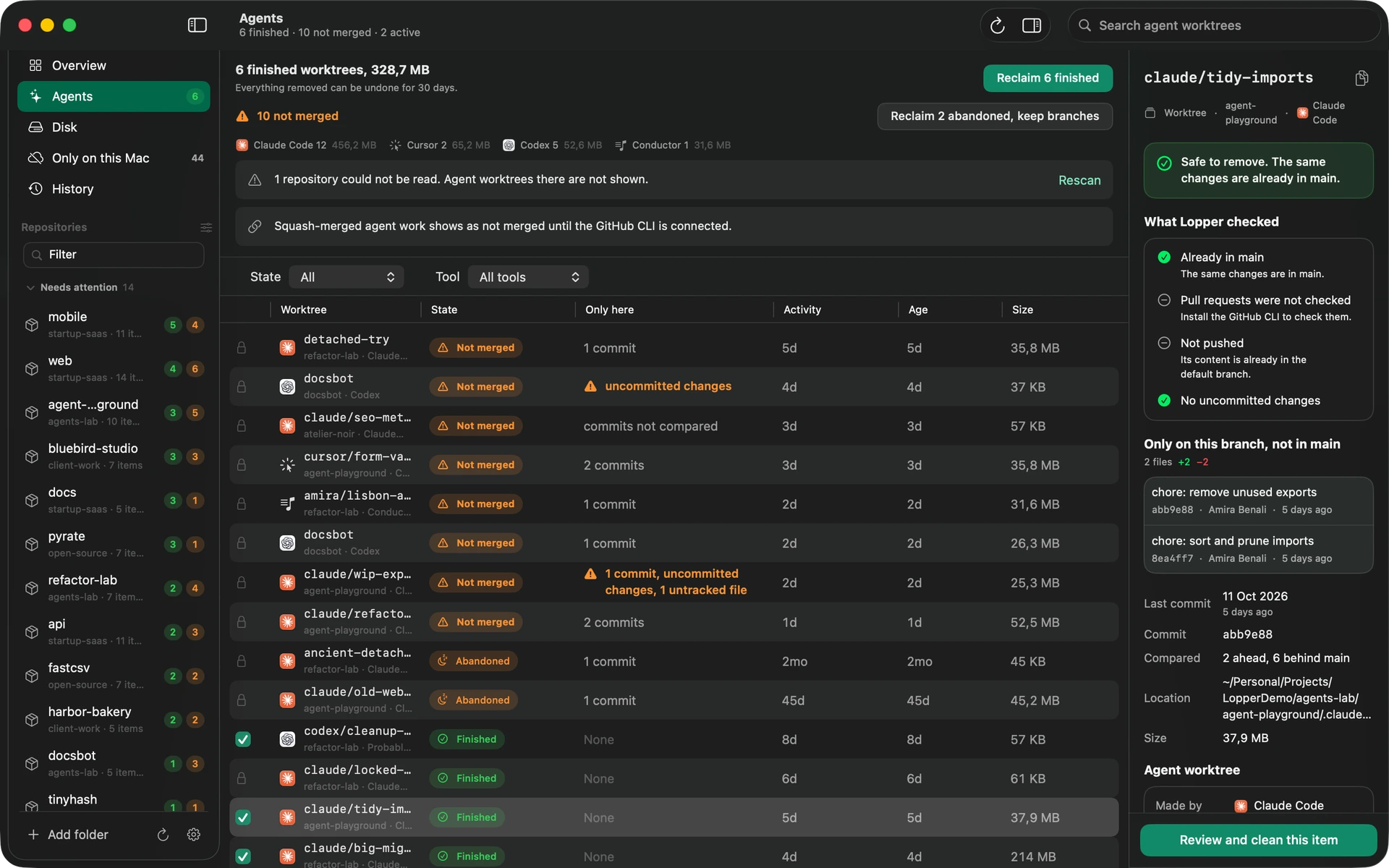
Task: Select the harbor-bakery repository
Action: [x=114, y=720]
